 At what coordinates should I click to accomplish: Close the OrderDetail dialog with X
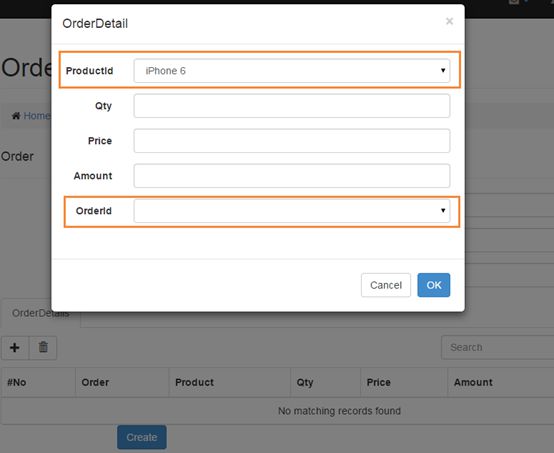[449, 21]
